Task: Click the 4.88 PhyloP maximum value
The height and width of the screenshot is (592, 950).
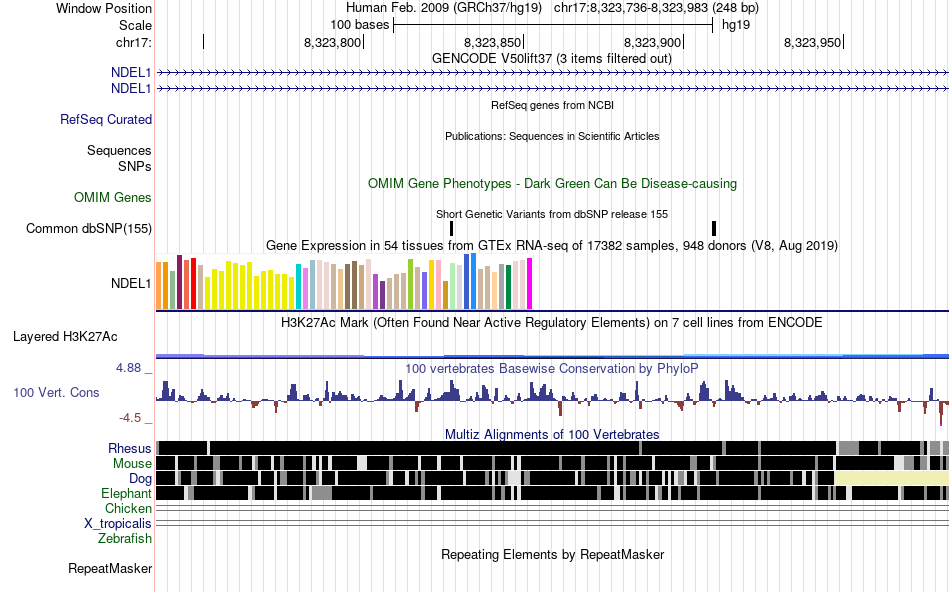Action: tap(128, 368)
